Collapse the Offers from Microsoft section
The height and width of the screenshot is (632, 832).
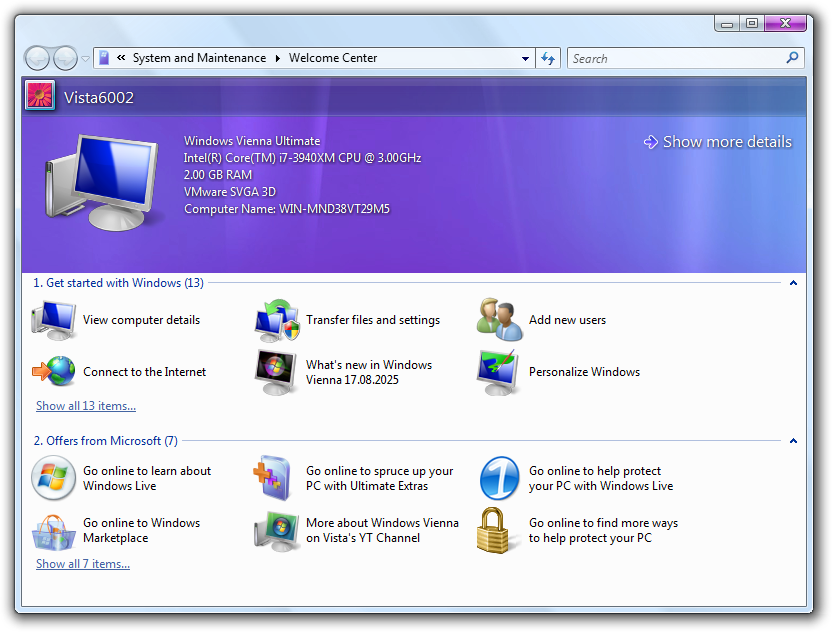(x=793, y=441)
